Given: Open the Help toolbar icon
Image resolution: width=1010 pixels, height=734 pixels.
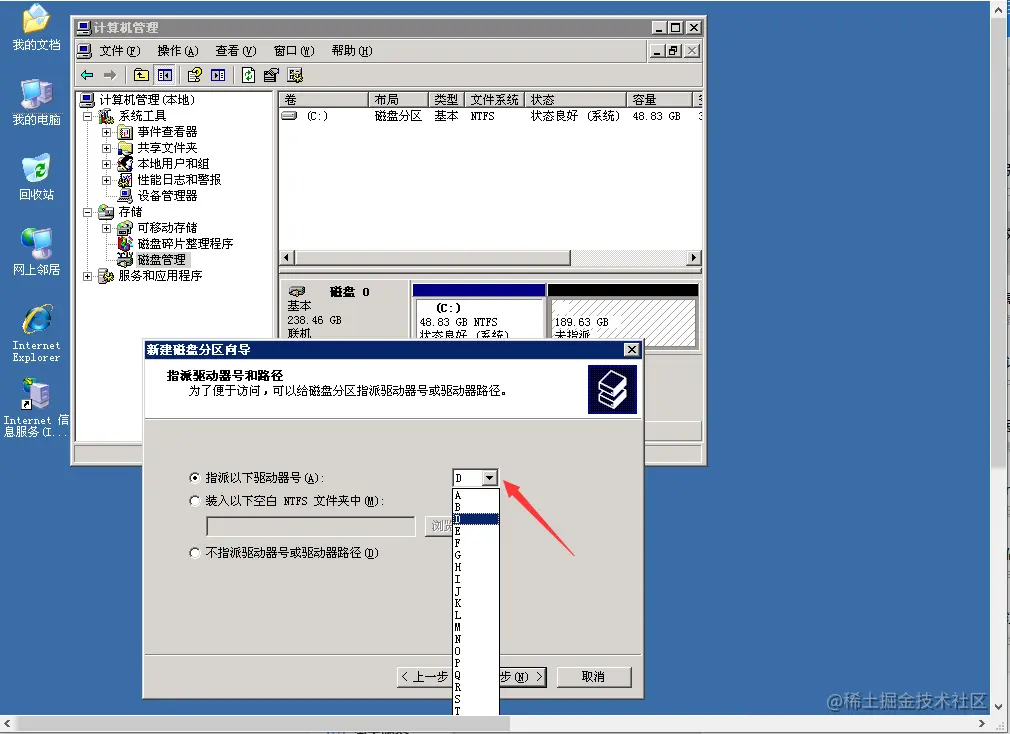Looking at the screenshot, I should click(195, 74).
